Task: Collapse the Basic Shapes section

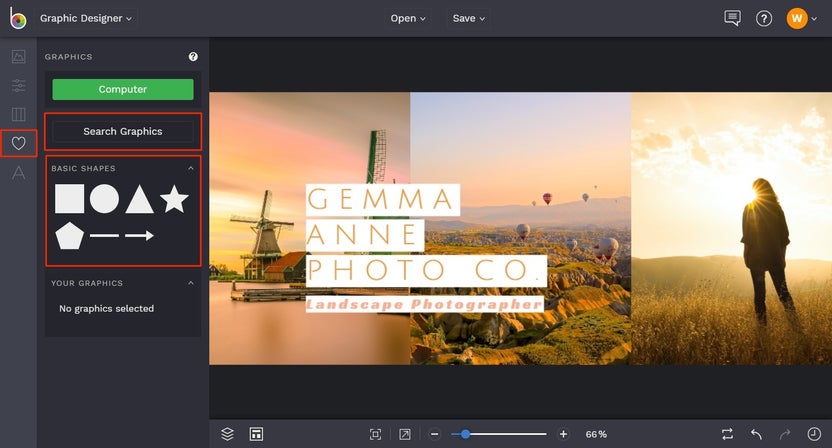Action: click(x=191, y=169)
